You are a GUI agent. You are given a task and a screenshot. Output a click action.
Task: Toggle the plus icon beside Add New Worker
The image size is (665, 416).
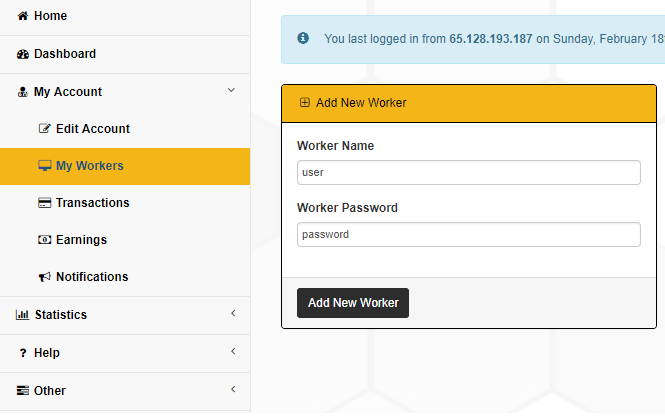coord(305,102)
